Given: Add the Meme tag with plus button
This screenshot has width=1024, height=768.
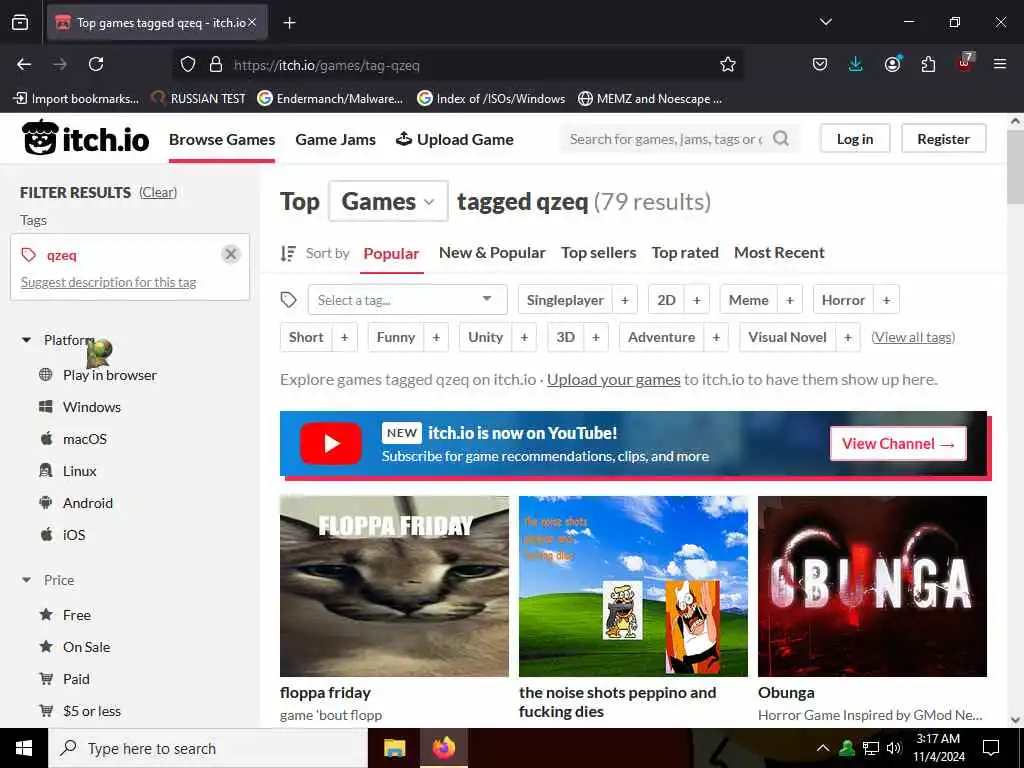Looking at the screenshot, I should 790,300.
